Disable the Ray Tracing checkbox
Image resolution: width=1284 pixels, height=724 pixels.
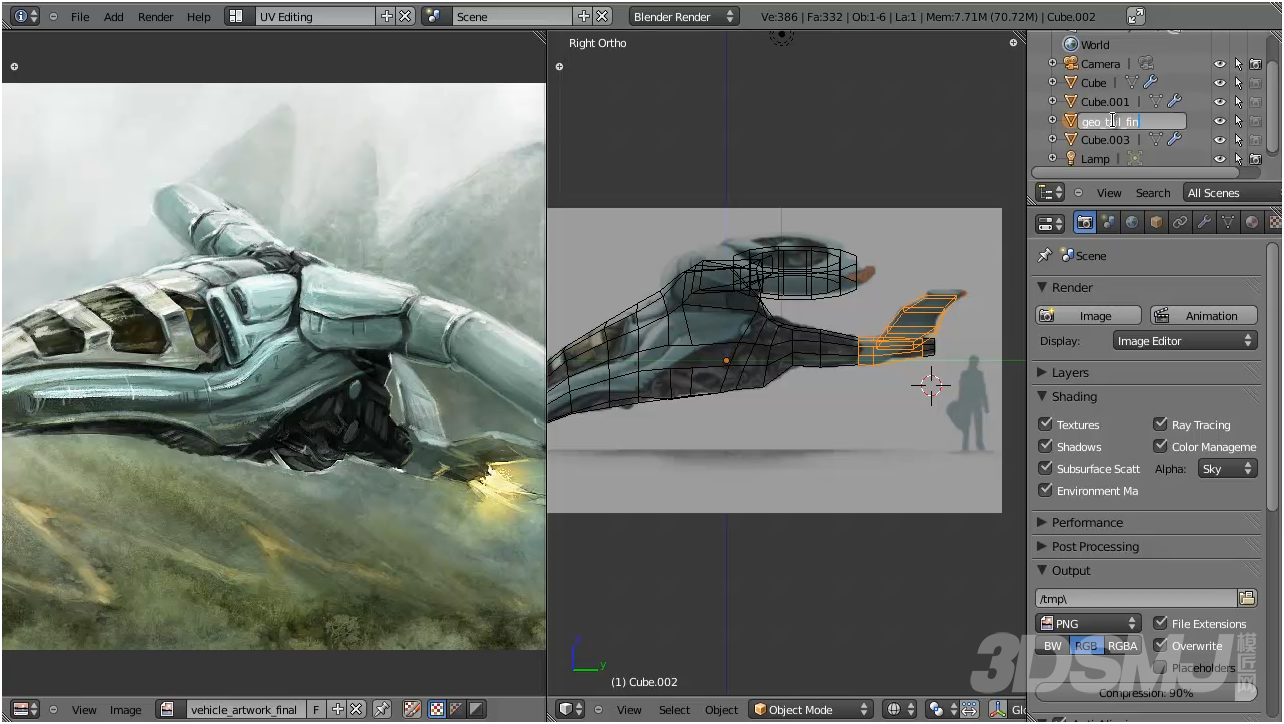(1160, 424)
